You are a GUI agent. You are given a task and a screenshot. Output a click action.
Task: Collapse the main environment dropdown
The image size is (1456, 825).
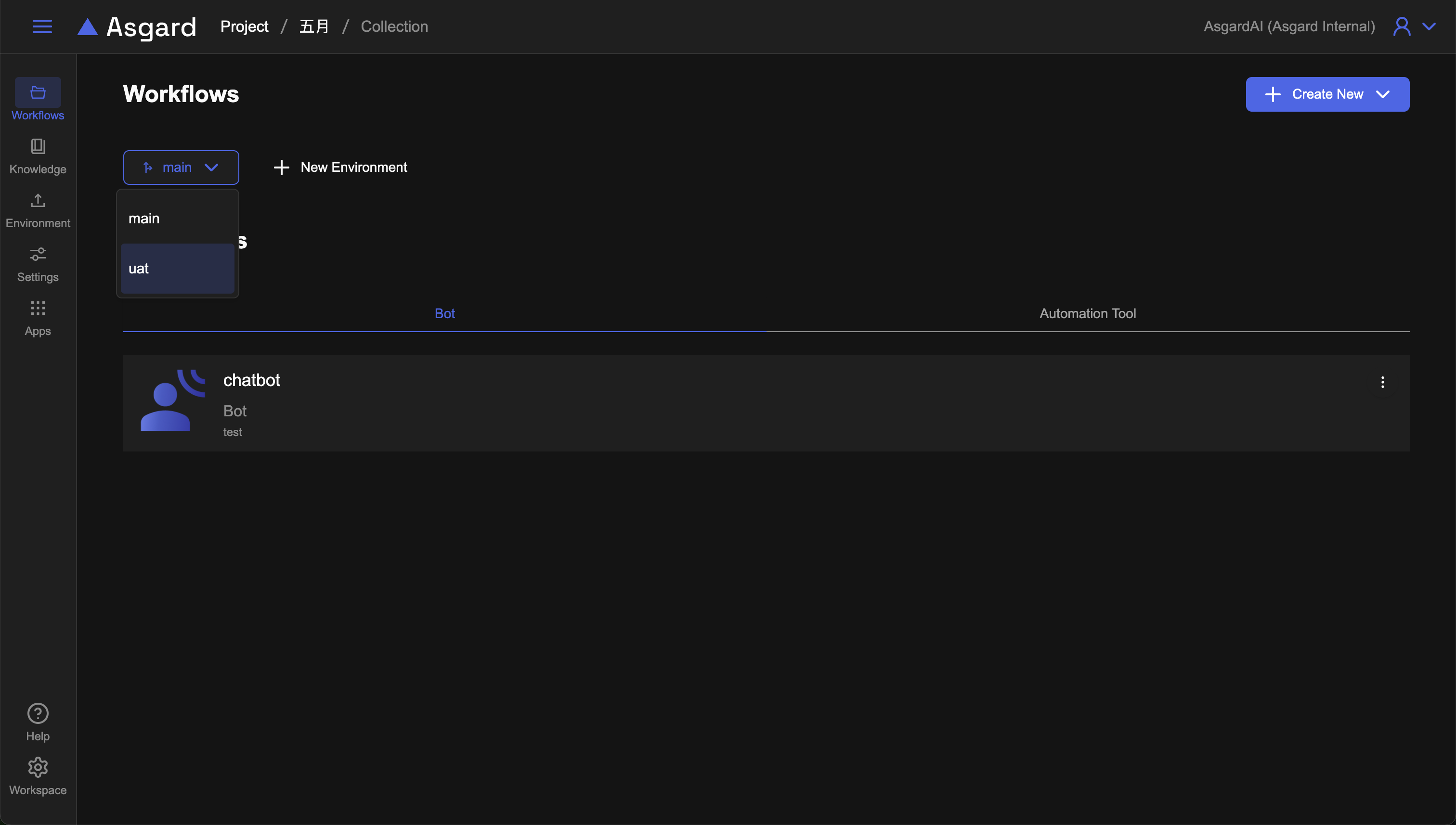coord(181,167)
